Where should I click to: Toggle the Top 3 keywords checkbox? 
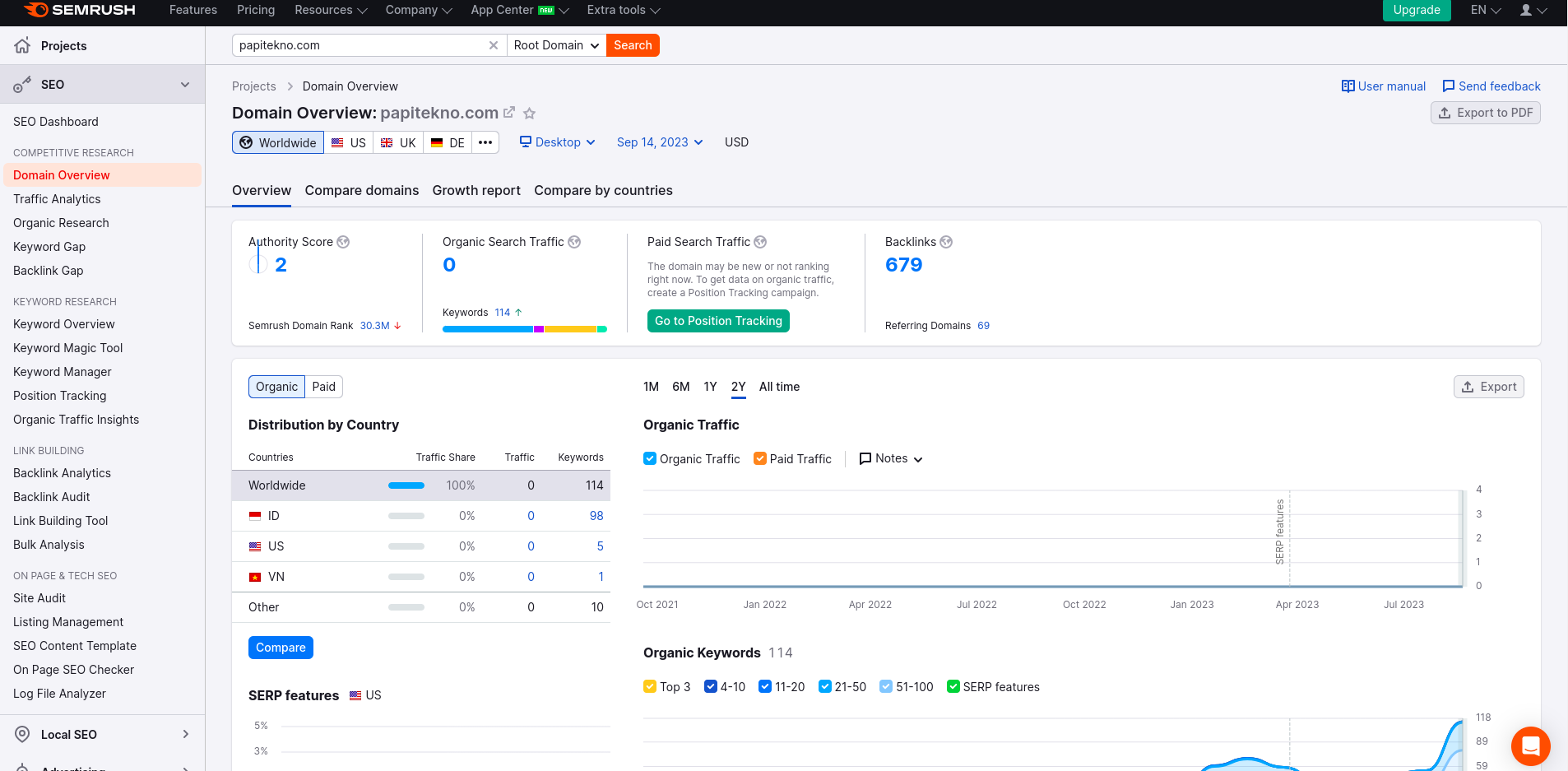pyautogui.click(x=650, y=686)
